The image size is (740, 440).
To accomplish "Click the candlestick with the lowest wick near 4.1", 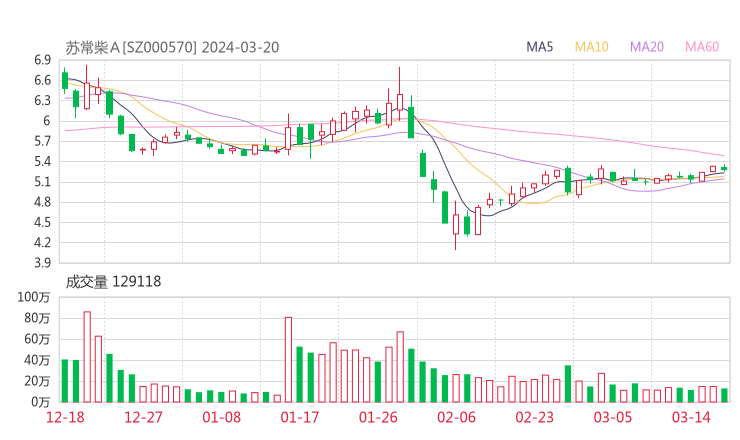I will (456, 225).
